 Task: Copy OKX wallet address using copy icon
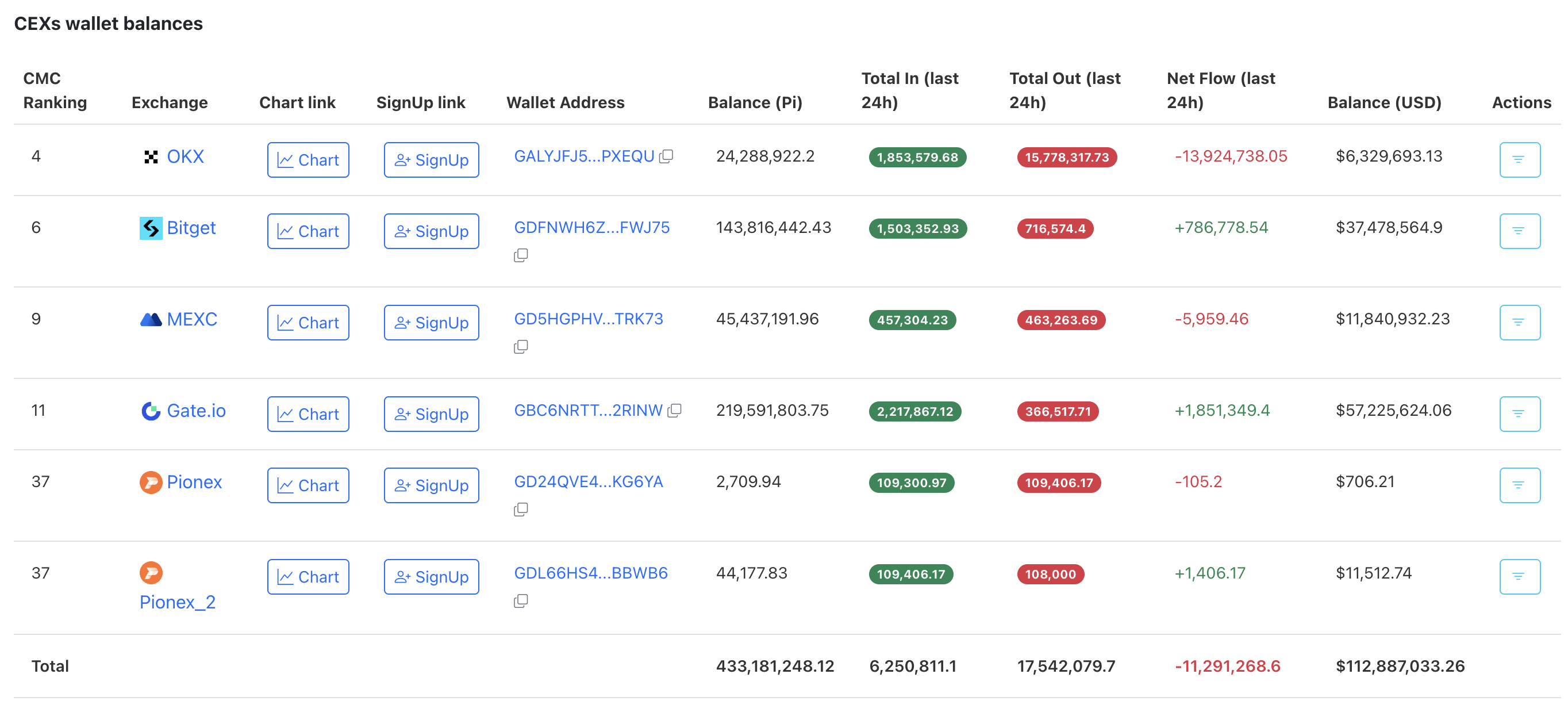[667, 156]
